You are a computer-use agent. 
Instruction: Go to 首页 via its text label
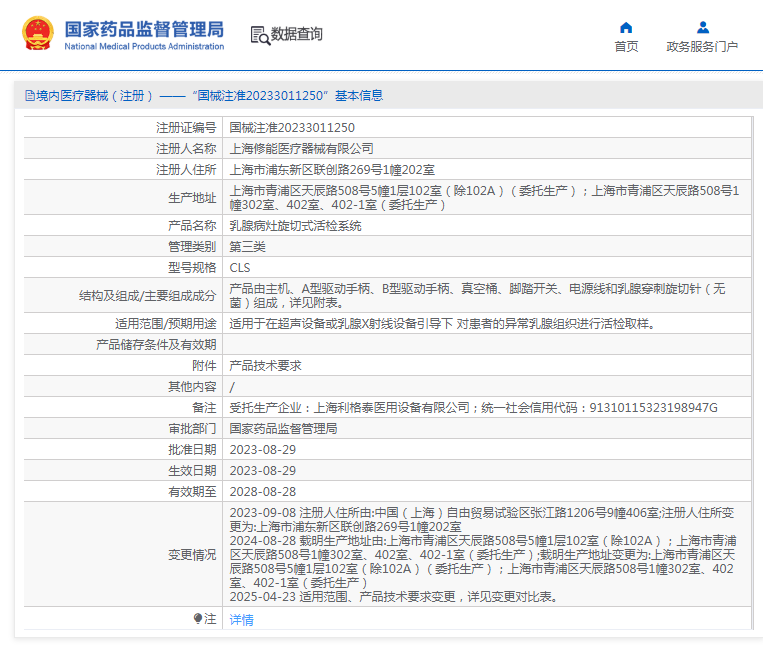pos(626,47)
